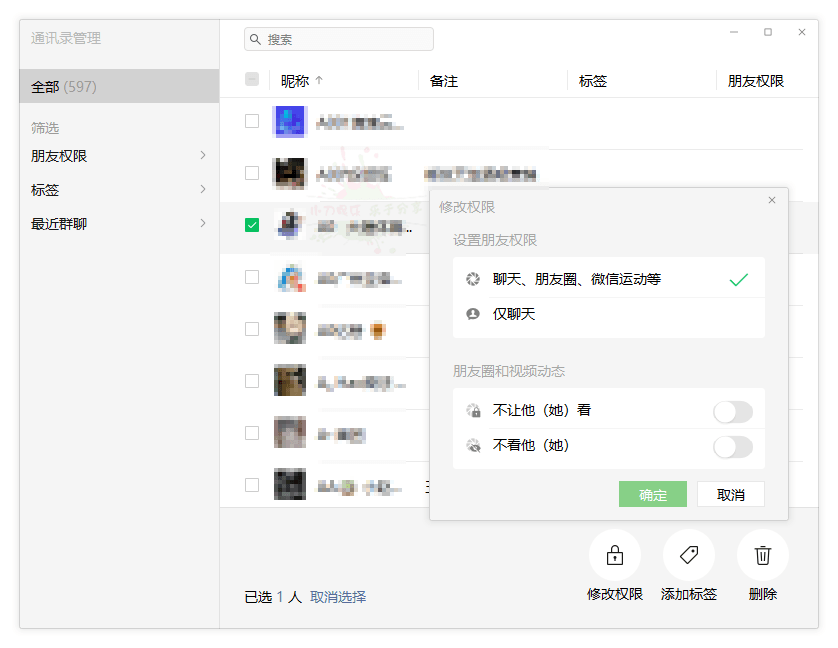The image size is (838, 648).
Task: Click the 确定 confirm button
Action: tap(652, 494)
